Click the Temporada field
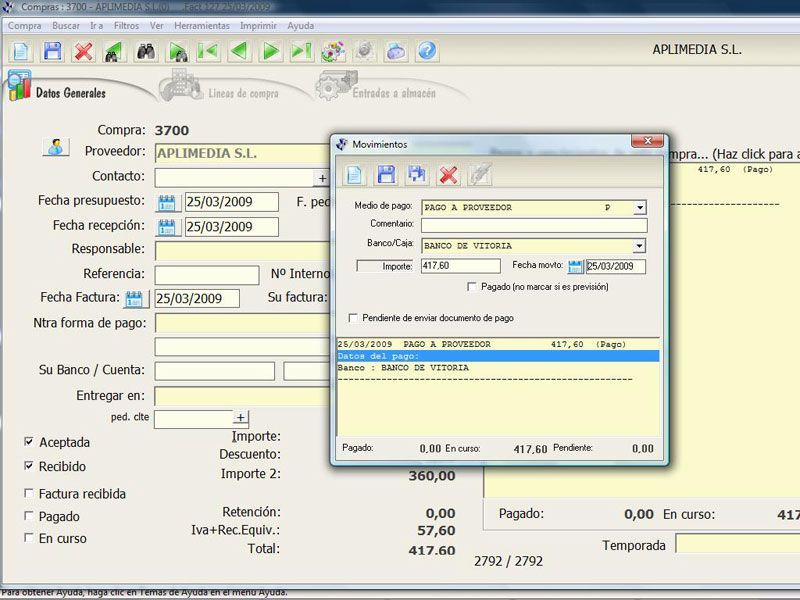The image size is (800, 600). click(738, 543)
